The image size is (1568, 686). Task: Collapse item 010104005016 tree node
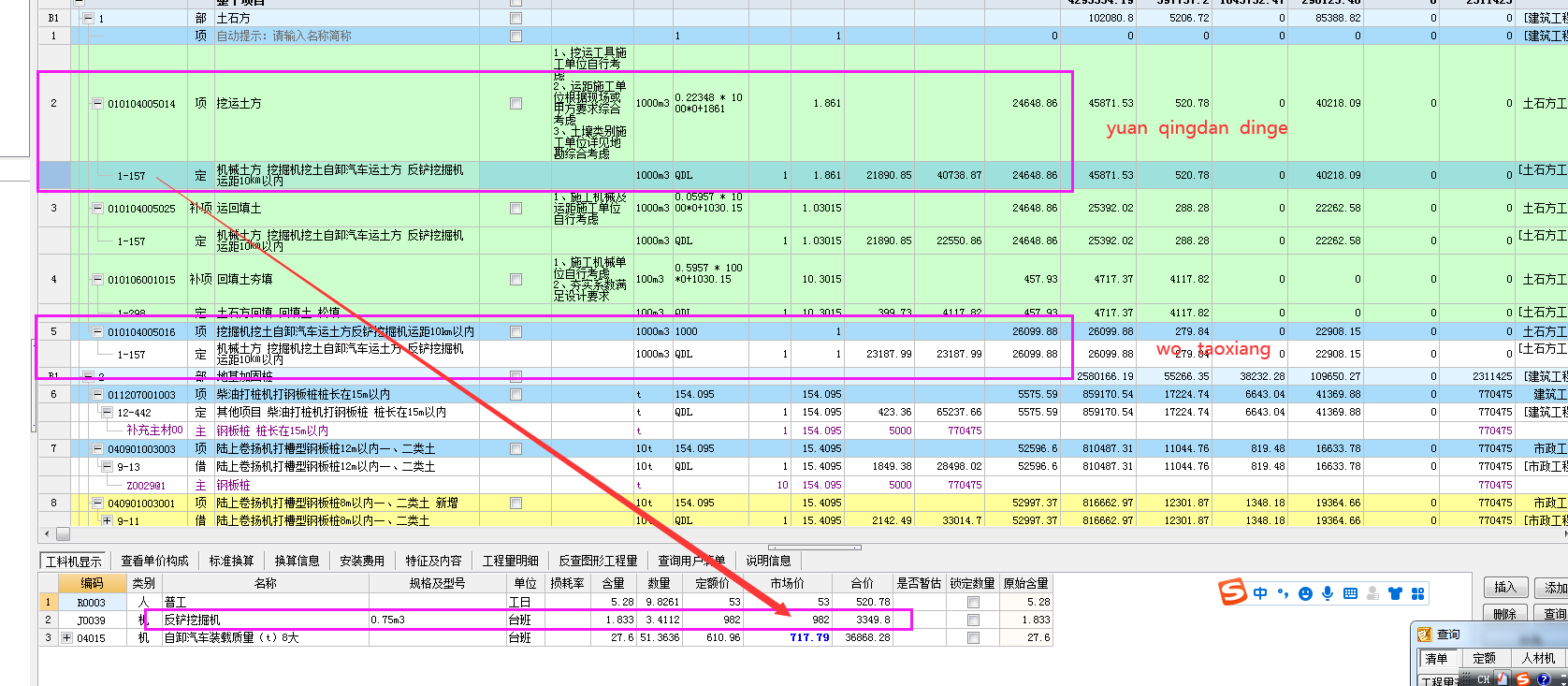tap(97, 331)
